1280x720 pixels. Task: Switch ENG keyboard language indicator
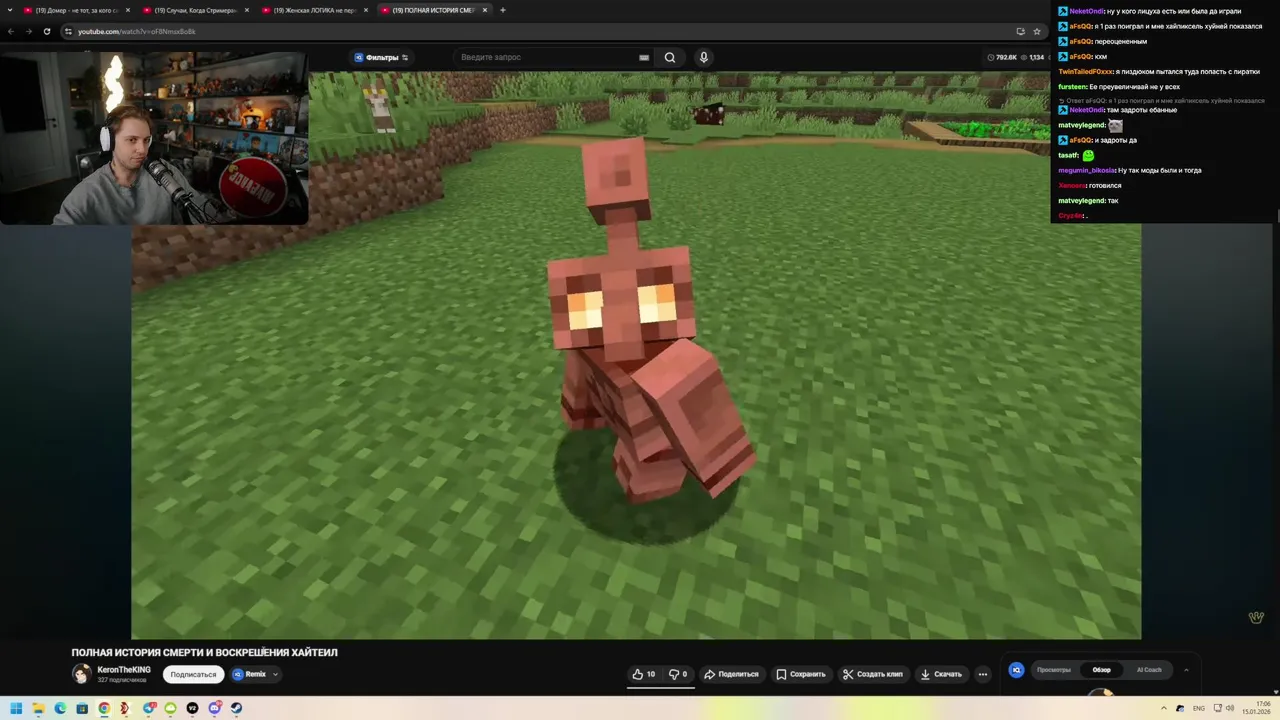[1198, 708]
